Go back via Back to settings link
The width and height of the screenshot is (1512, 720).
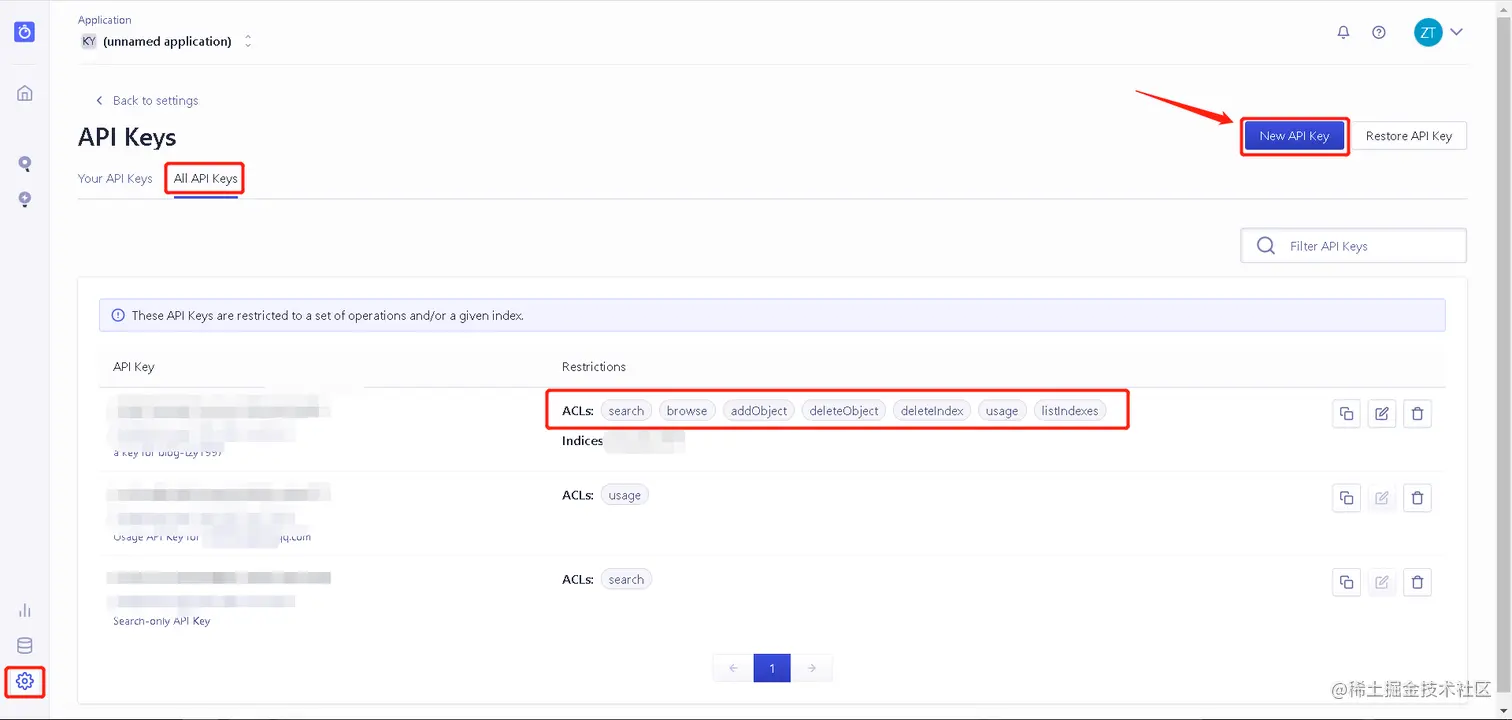point(147,101)
